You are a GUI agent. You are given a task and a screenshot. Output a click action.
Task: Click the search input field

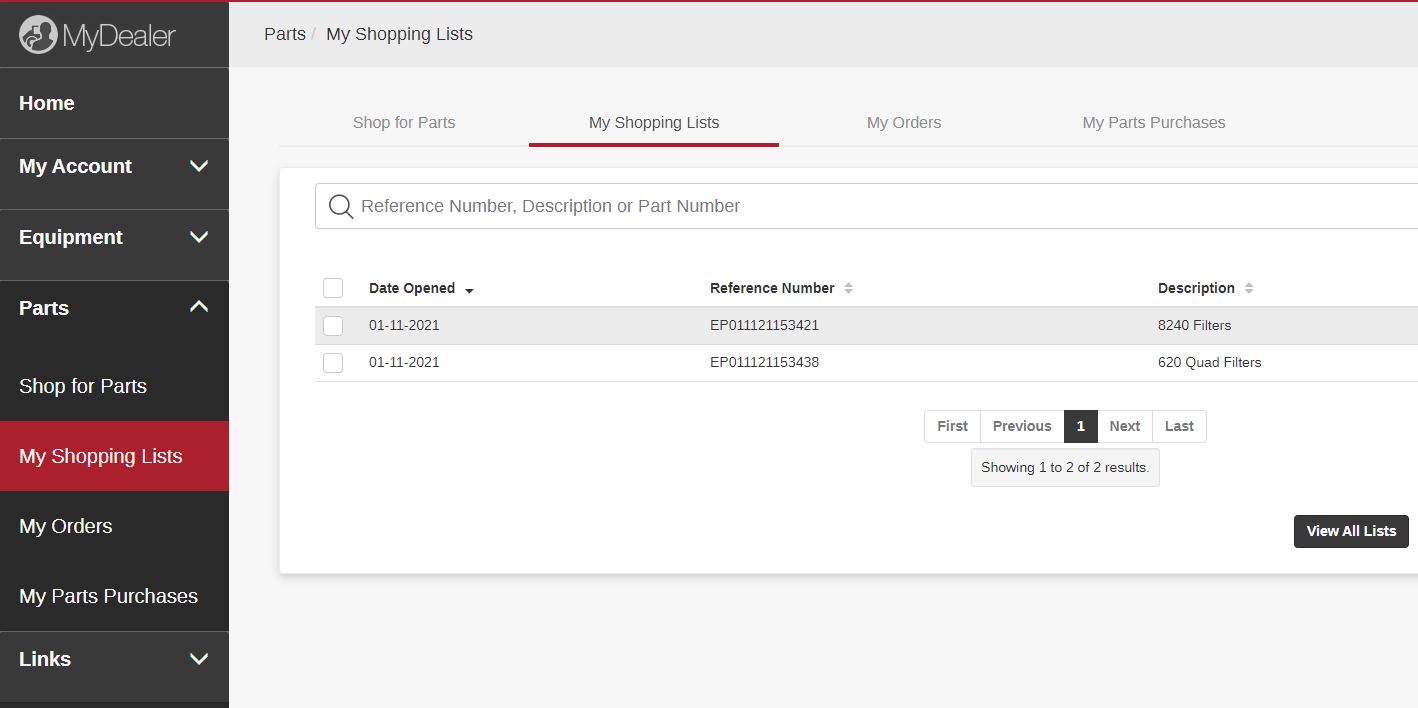pos(700,206)
